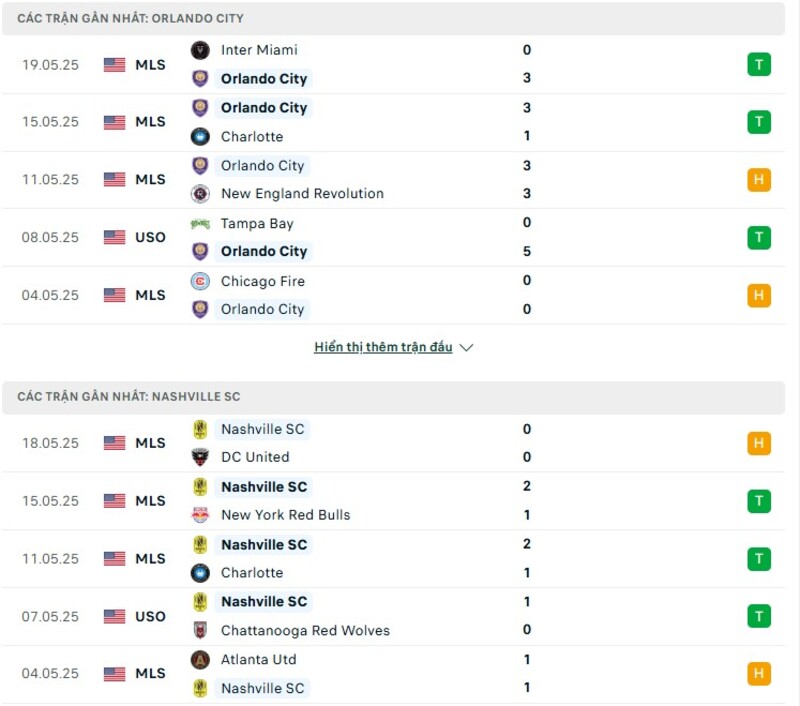Click the Tampa Bay team logo
Viewport: 800px width, 706px height.
pyautogui.click(x=199, y=224)
